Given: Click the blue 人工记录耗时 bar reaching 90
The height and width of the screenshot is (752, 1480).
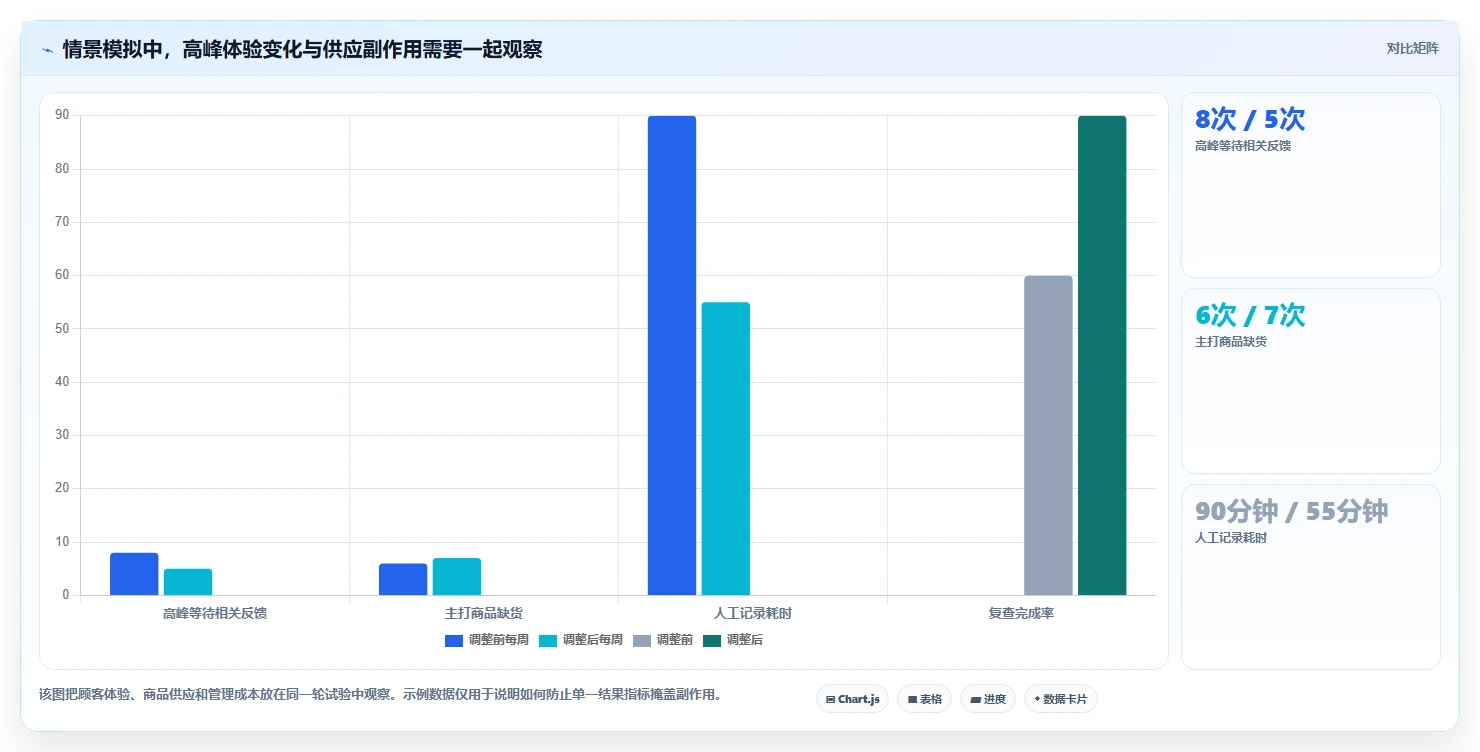Looking at the screenshot, I should point(672,356).
